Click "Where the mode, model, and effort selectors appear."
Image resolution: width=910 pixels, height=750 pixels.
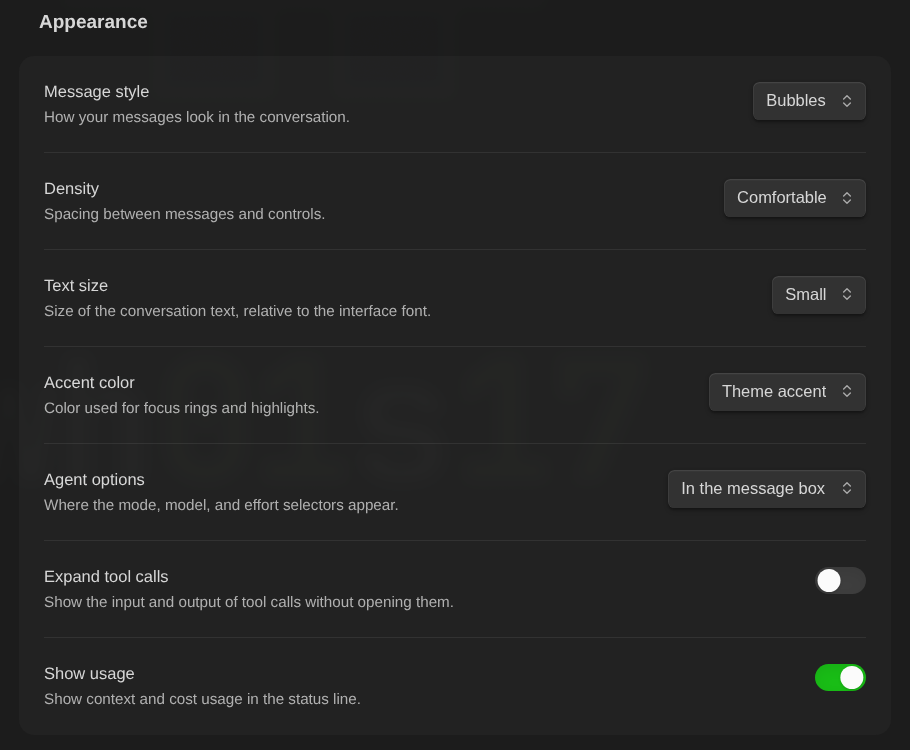221,505
